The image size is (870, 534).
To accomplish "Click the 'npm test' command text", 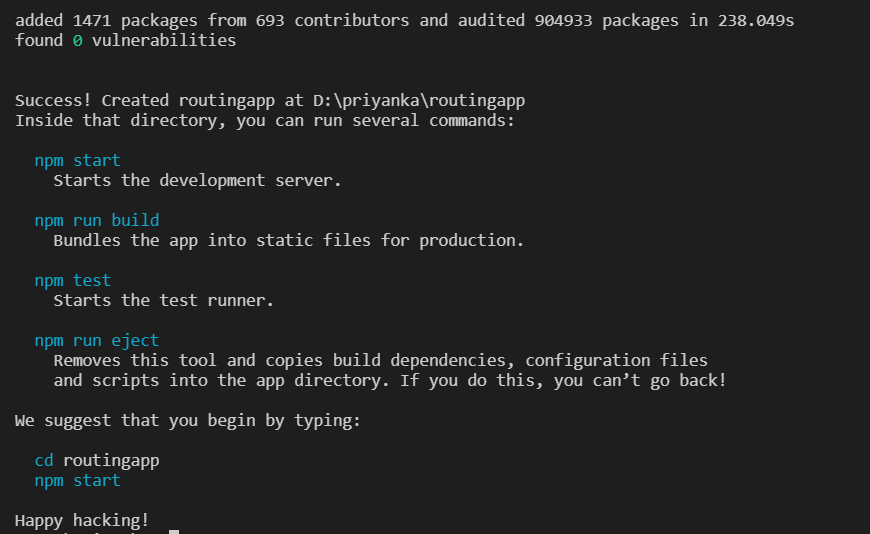I will click(x=73, y=280).
